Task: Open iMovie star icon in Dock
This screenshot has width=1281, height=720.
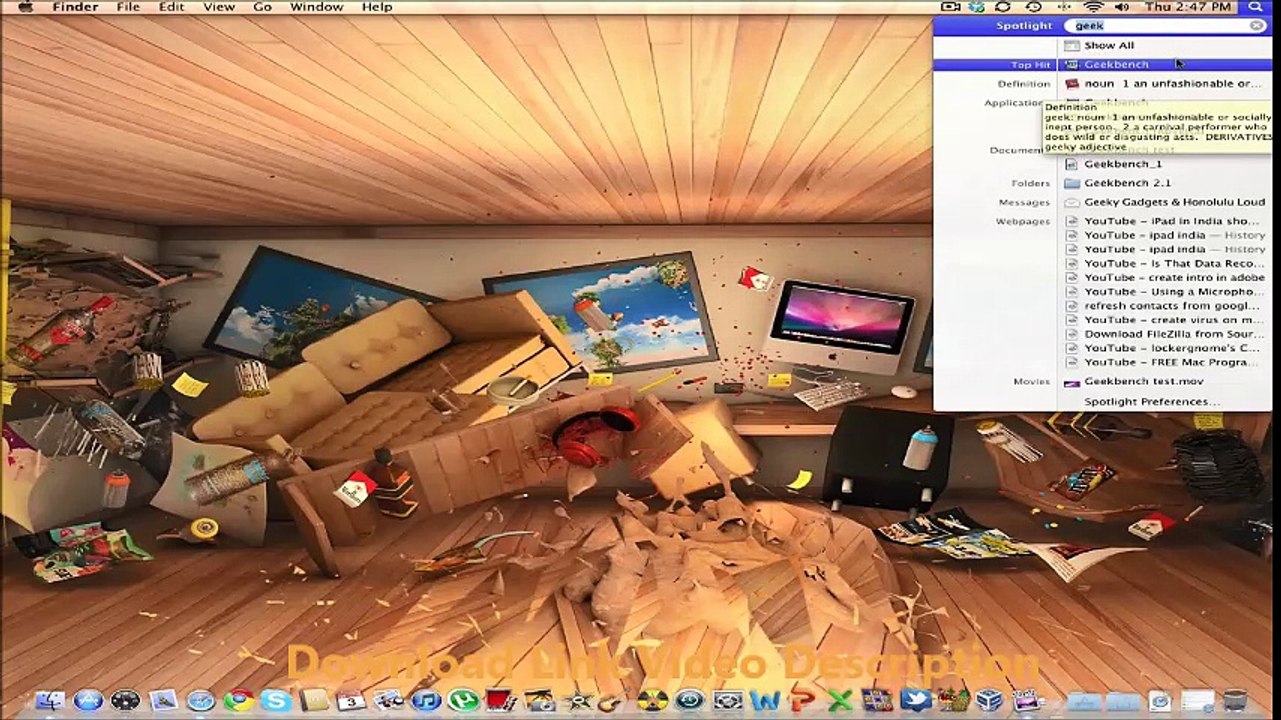Action: [x=577, y=700]
